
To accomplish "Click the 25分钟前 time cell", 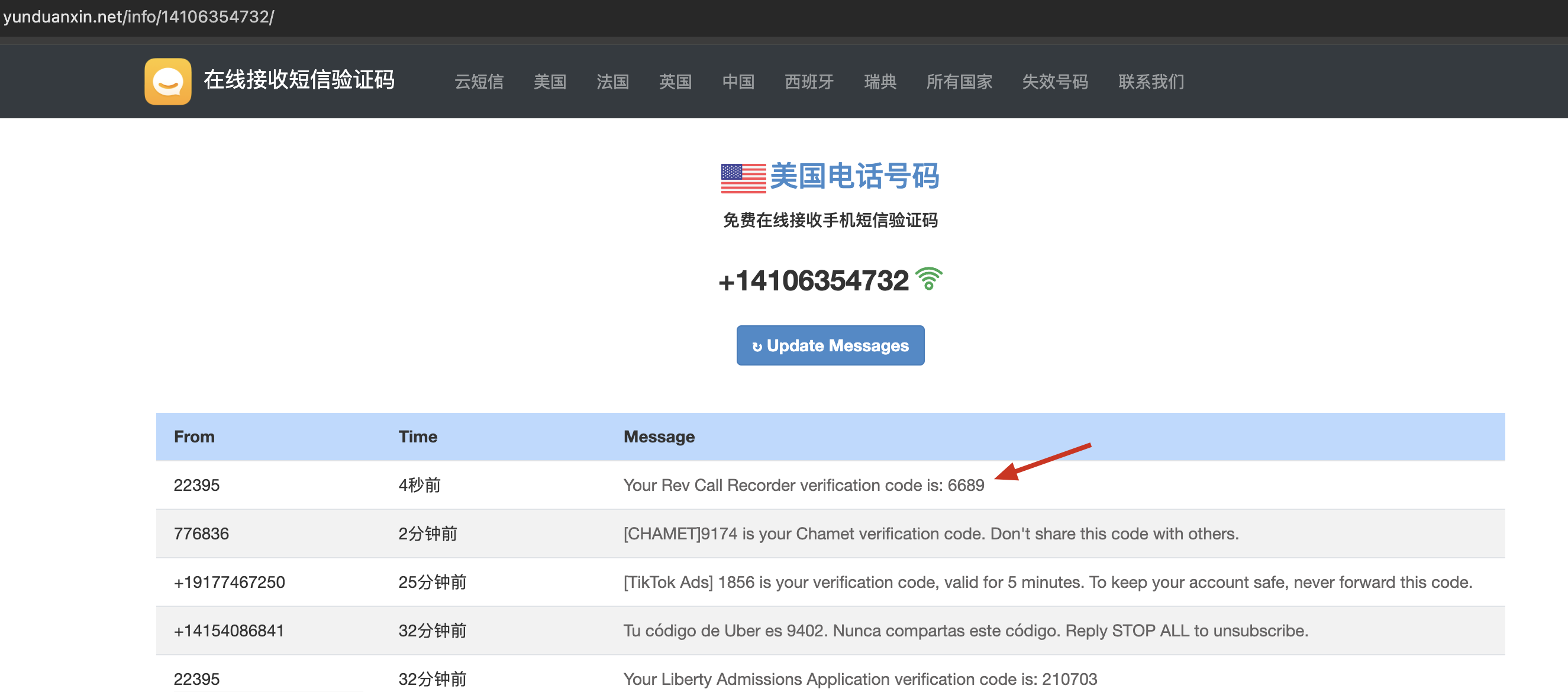I will [432, 582].
